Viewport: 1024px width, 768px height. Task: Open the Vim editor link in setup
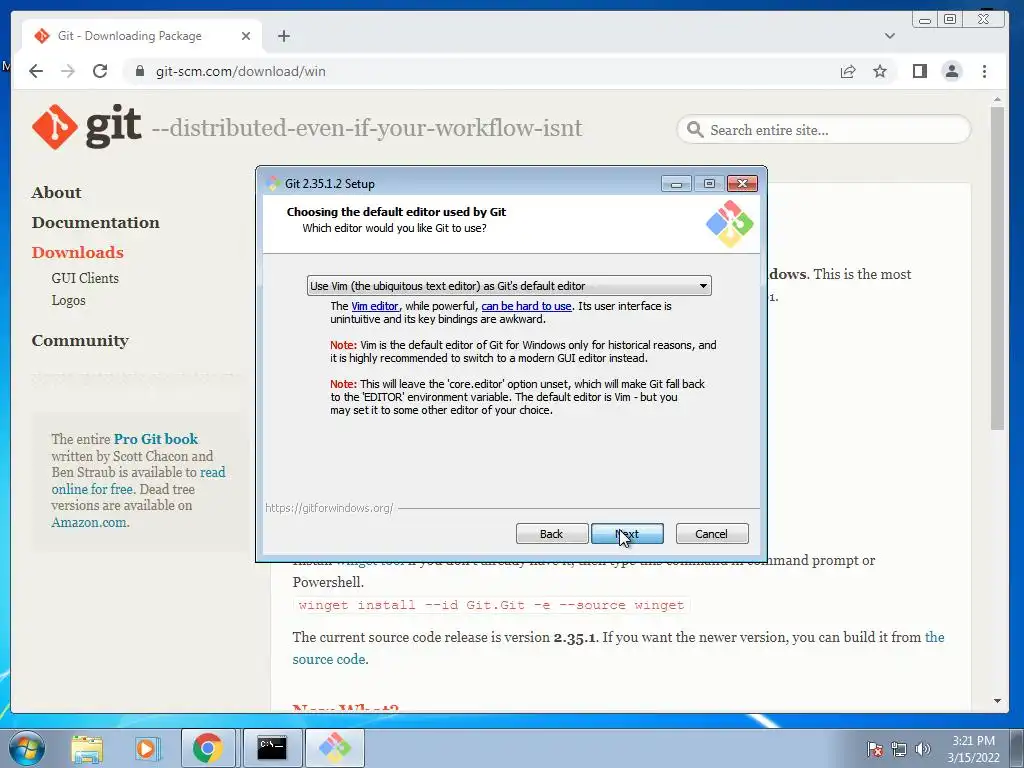point(375,306)
